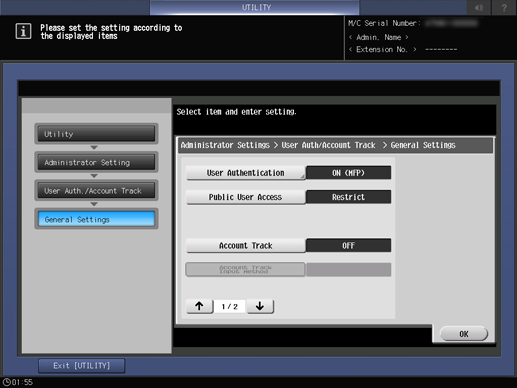Go to previous page with up arrow

point(199,306)
